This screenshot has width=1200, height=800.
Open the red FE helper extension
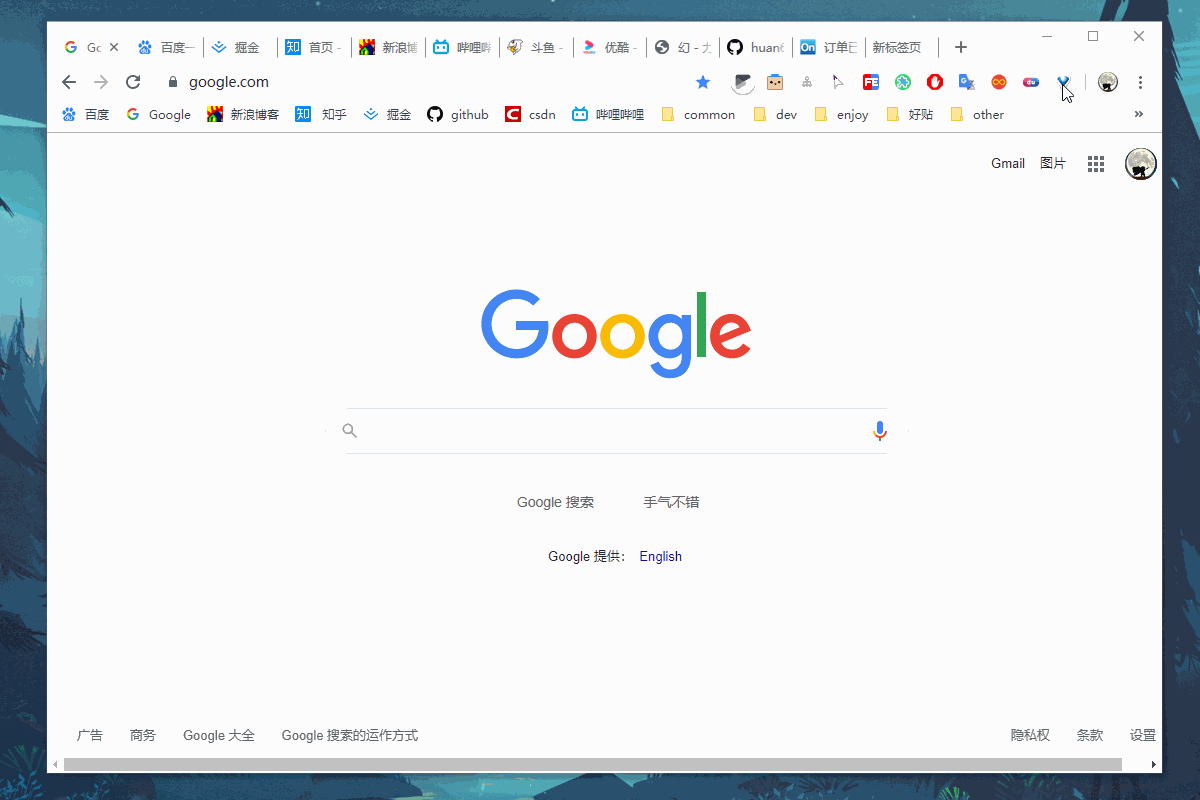click(x=871, y=82)
